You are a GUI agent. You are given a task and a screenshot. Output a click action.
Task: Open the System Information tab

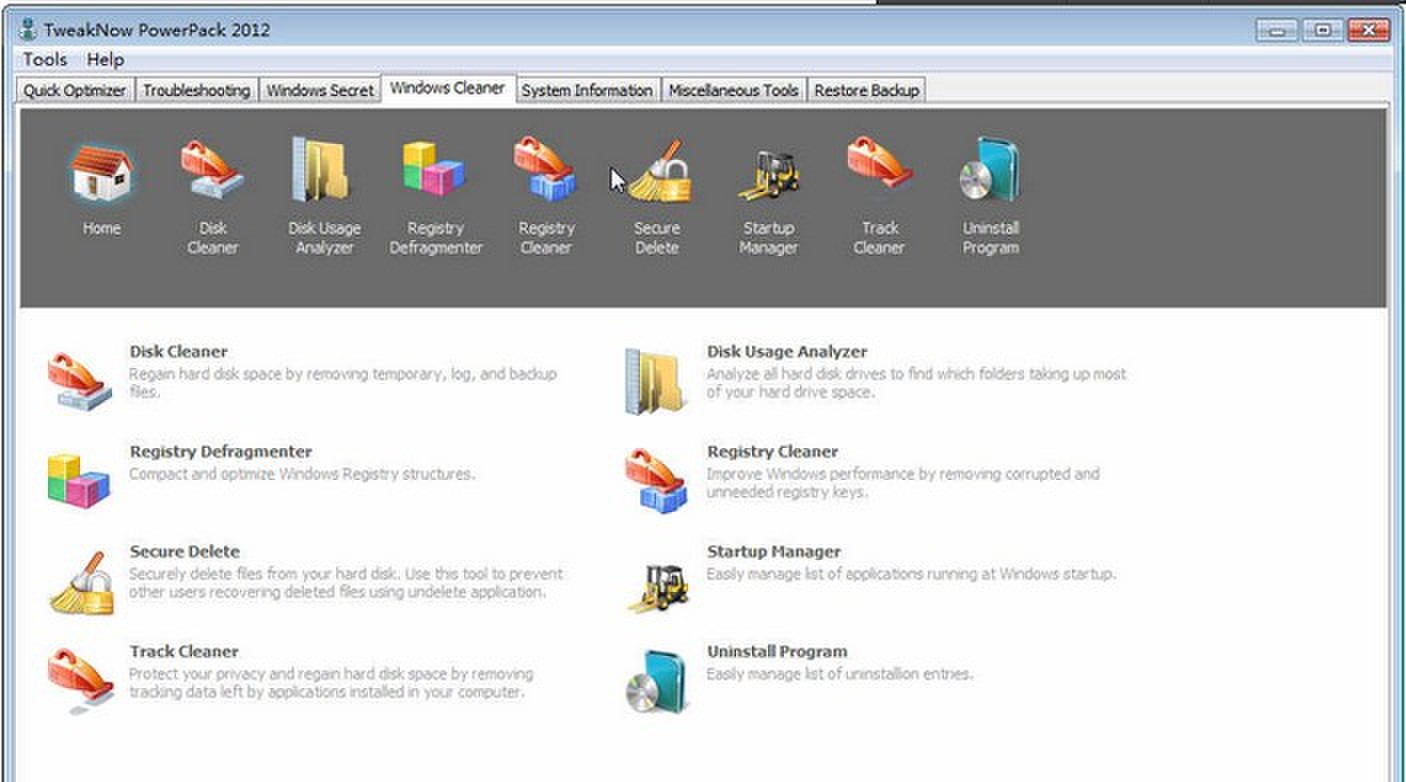pos(587,90)
